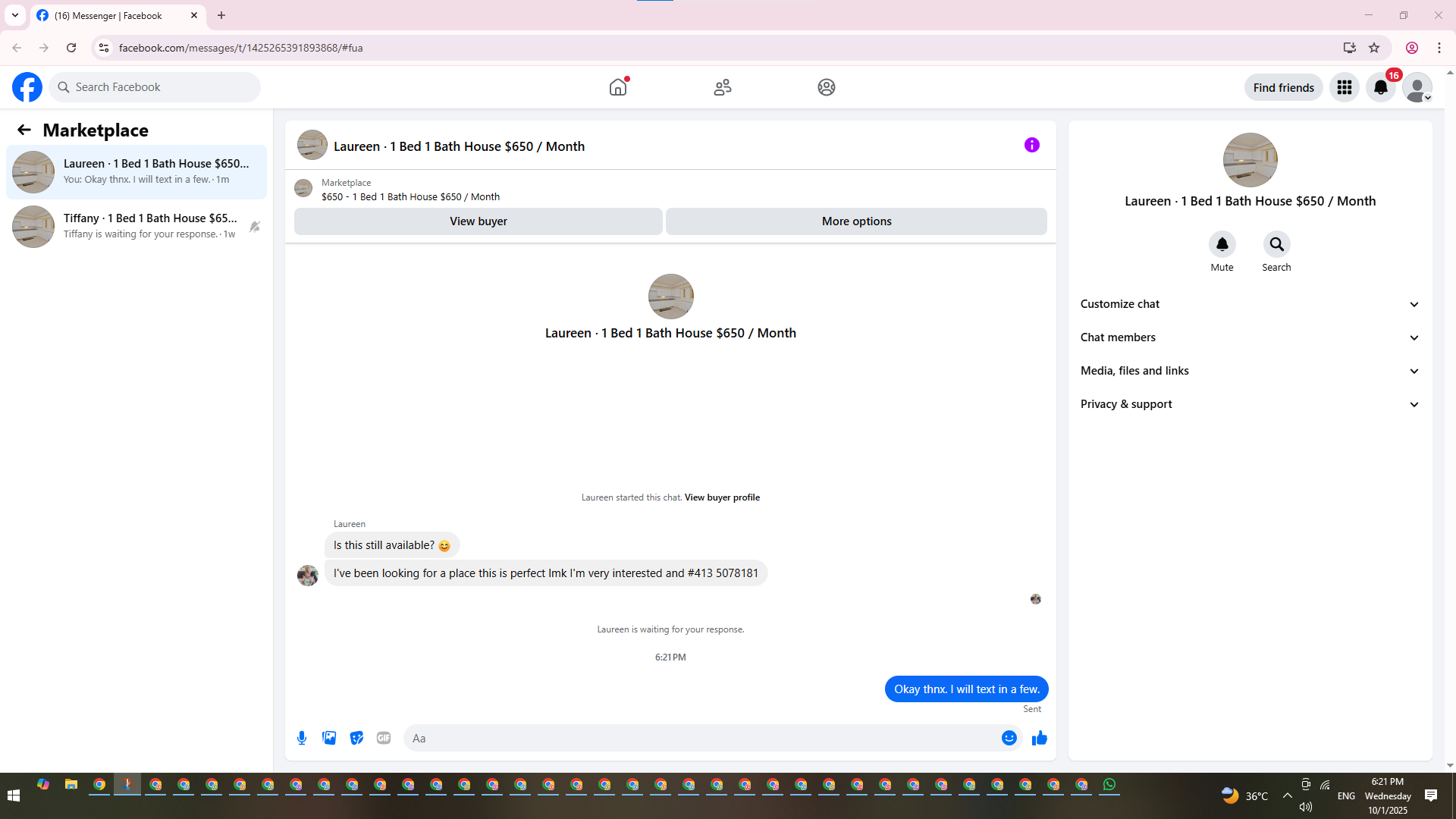Click the Find friends button
Image resolution: width=1456 pixels, height=819 pixels.
(x=1283, y=87)
